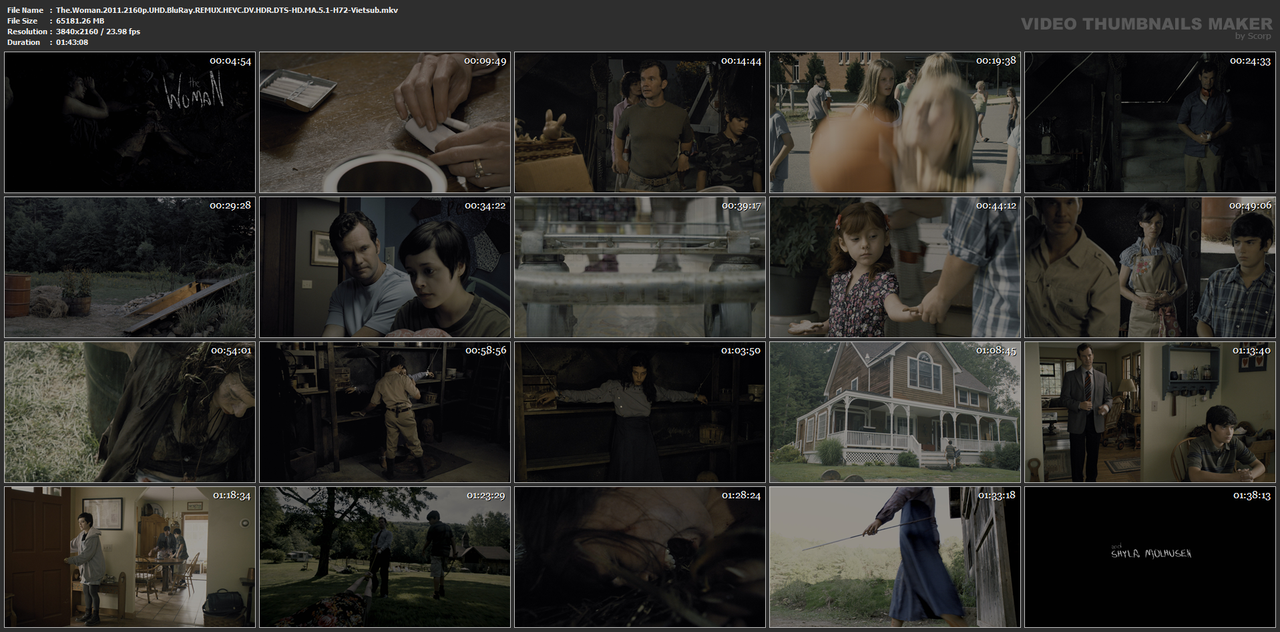Click the file size value 65181.26 MB
This screenshot has width=1280, height=632.
80,20
